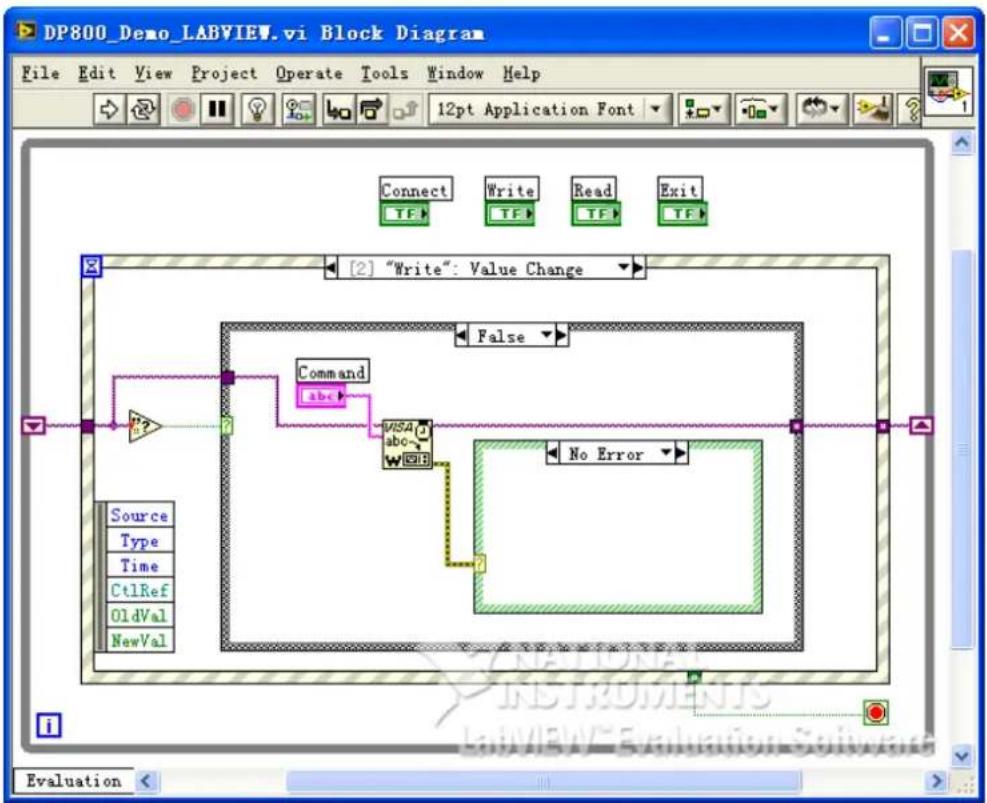Open the Tools menu
Screen dimensions: 987x803
click(385, 74)
